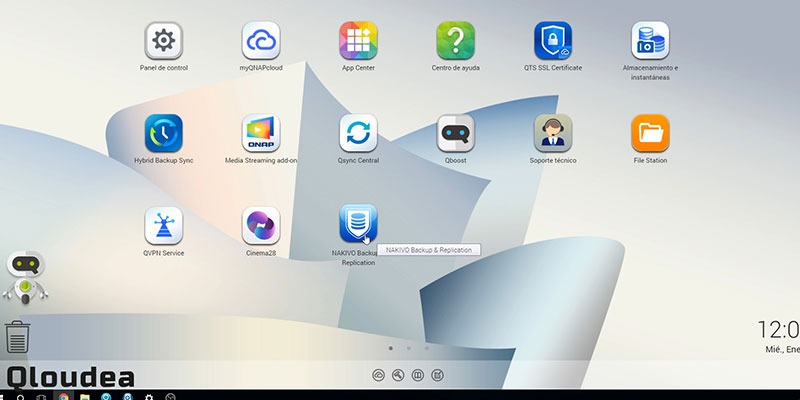The width and height of the screenshot is (800, 400).
Task: Open QVPN Service
Action: pos(163,226)
